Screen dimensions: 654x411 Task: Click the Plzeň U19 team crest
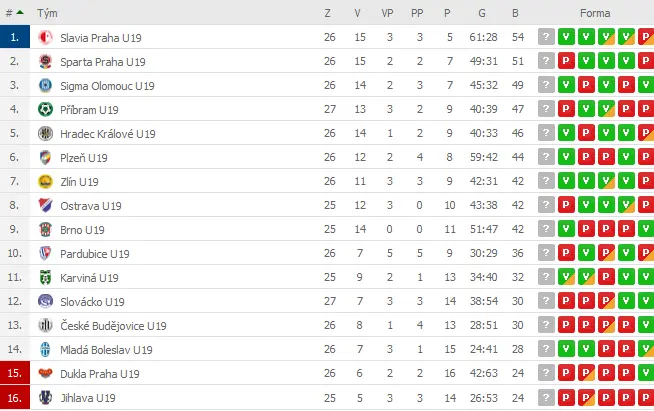pos(45,158)
